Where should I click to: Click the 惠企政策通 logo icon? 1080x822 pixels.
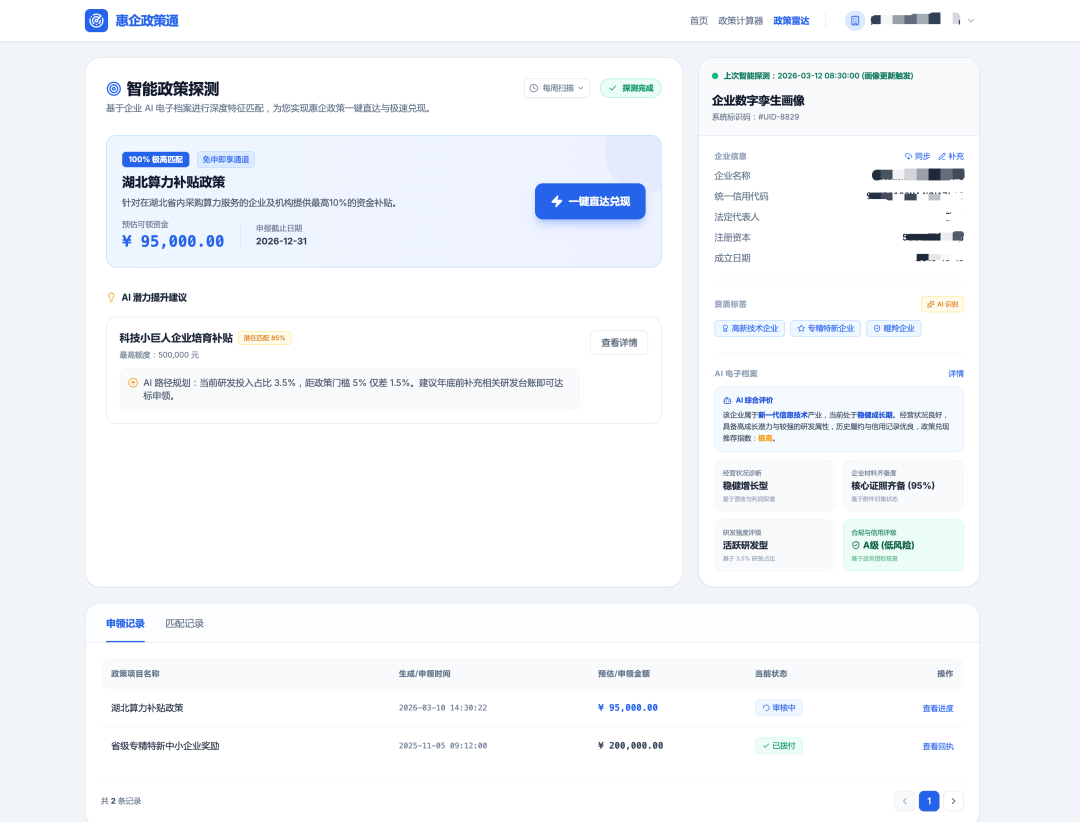(96, 21)
